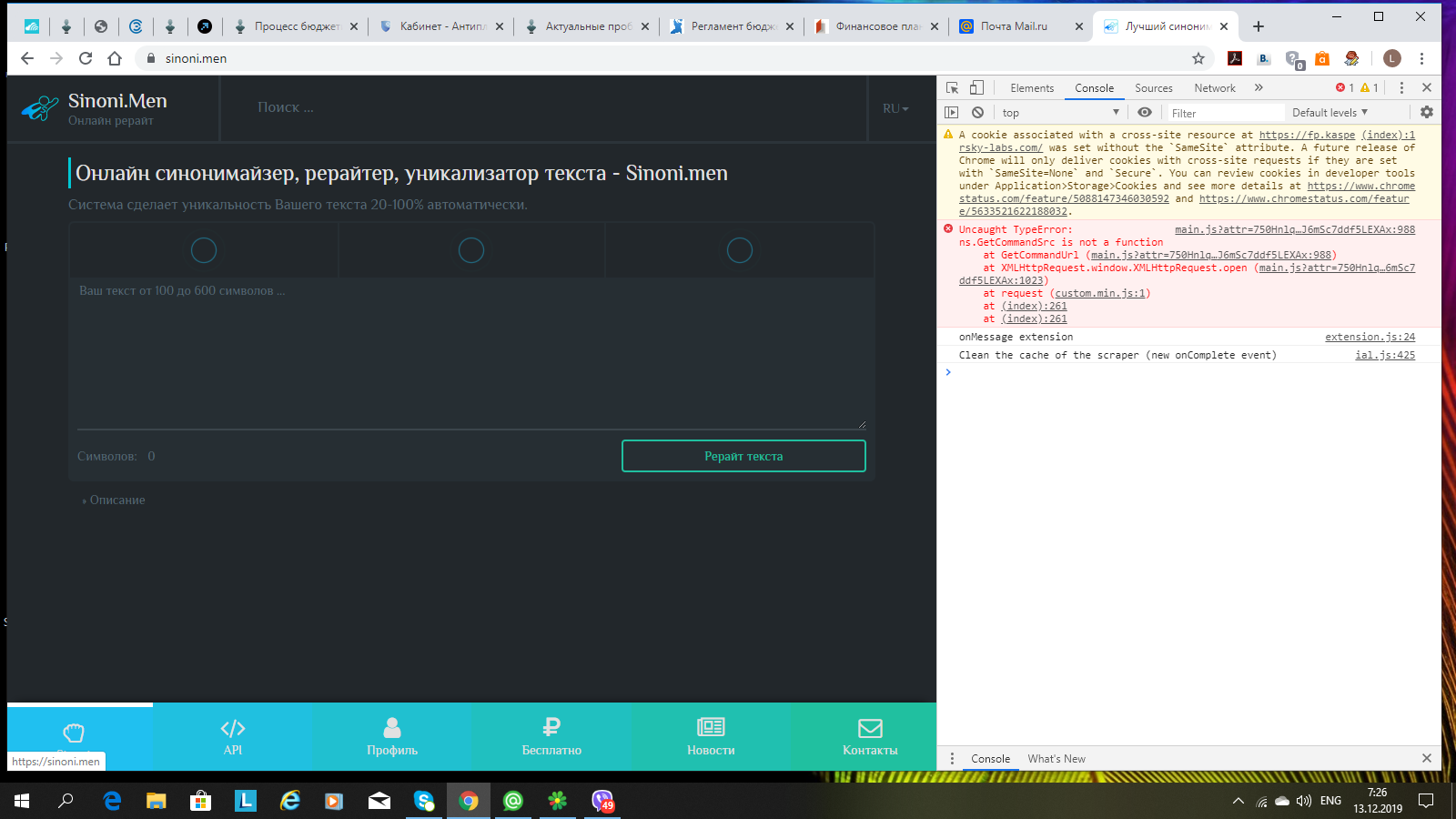Activate DevTools inspect element picker
1456x819 pixels.
pos(952,87)
